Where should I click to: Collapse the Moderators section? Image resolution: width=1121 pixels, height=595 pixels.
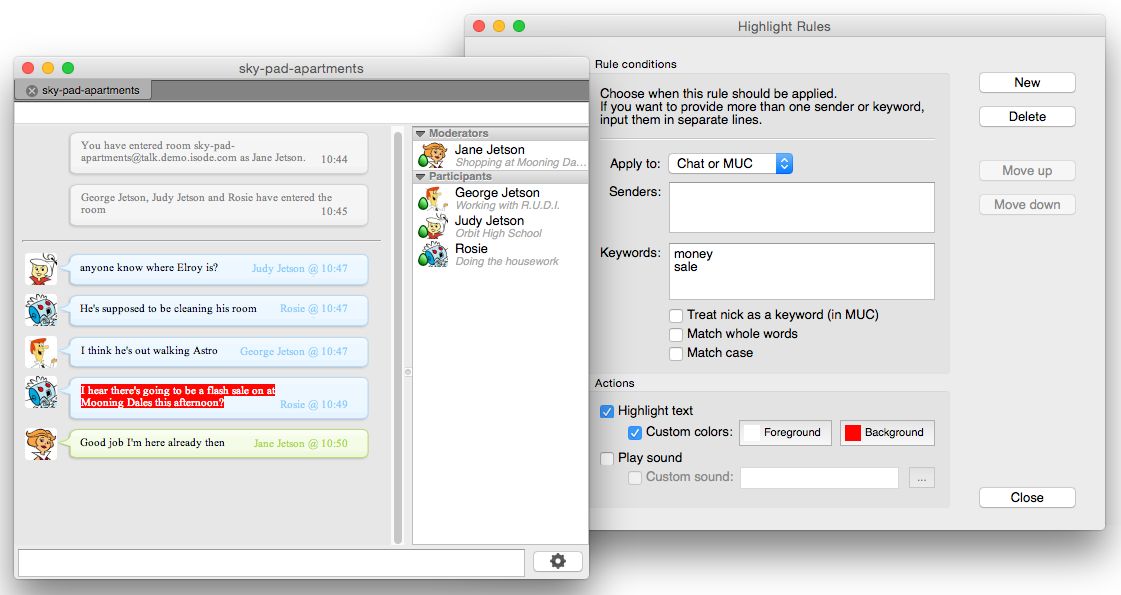point(420,132)
